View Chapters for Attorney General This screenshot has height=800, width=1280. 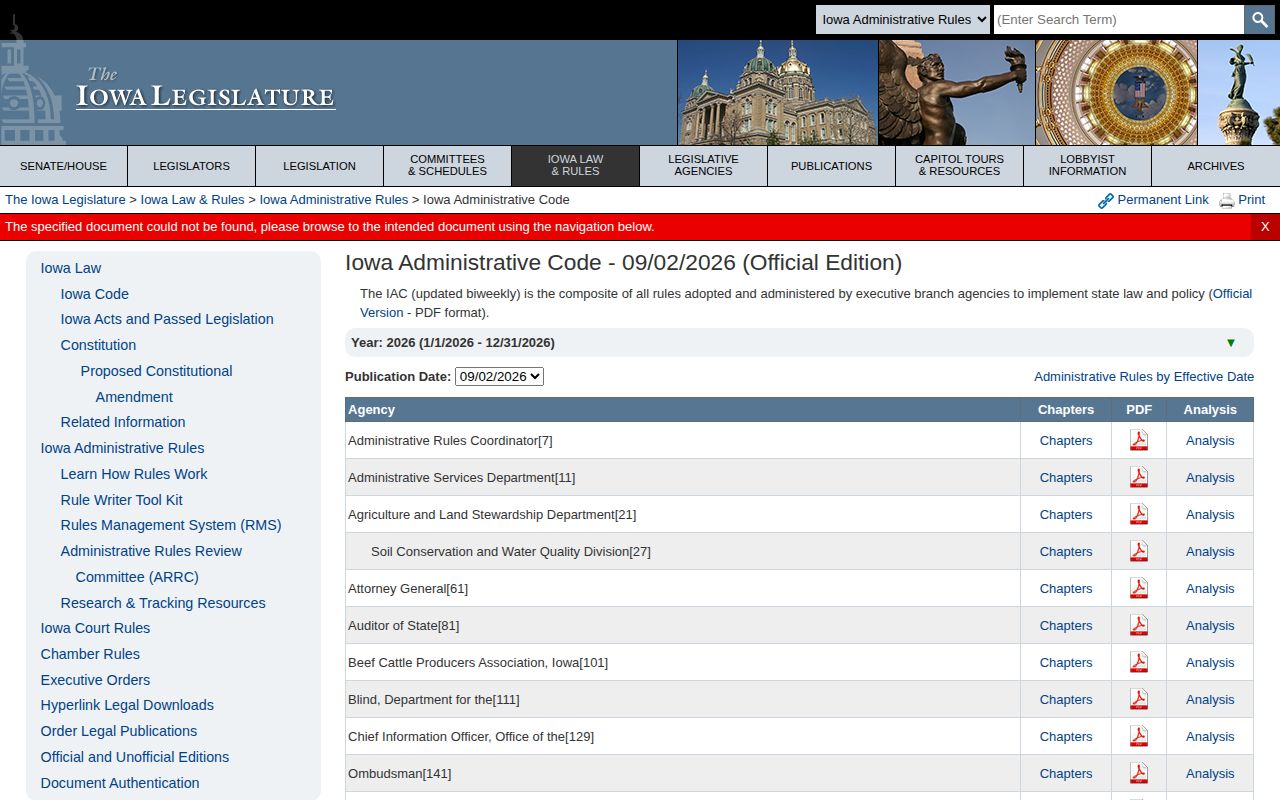click(x=1066, y=589)
